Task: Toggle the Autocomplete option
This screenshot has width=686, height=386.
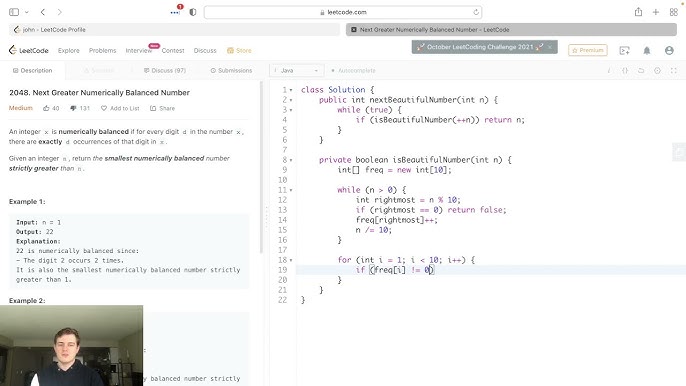Action: click(x=353, y=70)
